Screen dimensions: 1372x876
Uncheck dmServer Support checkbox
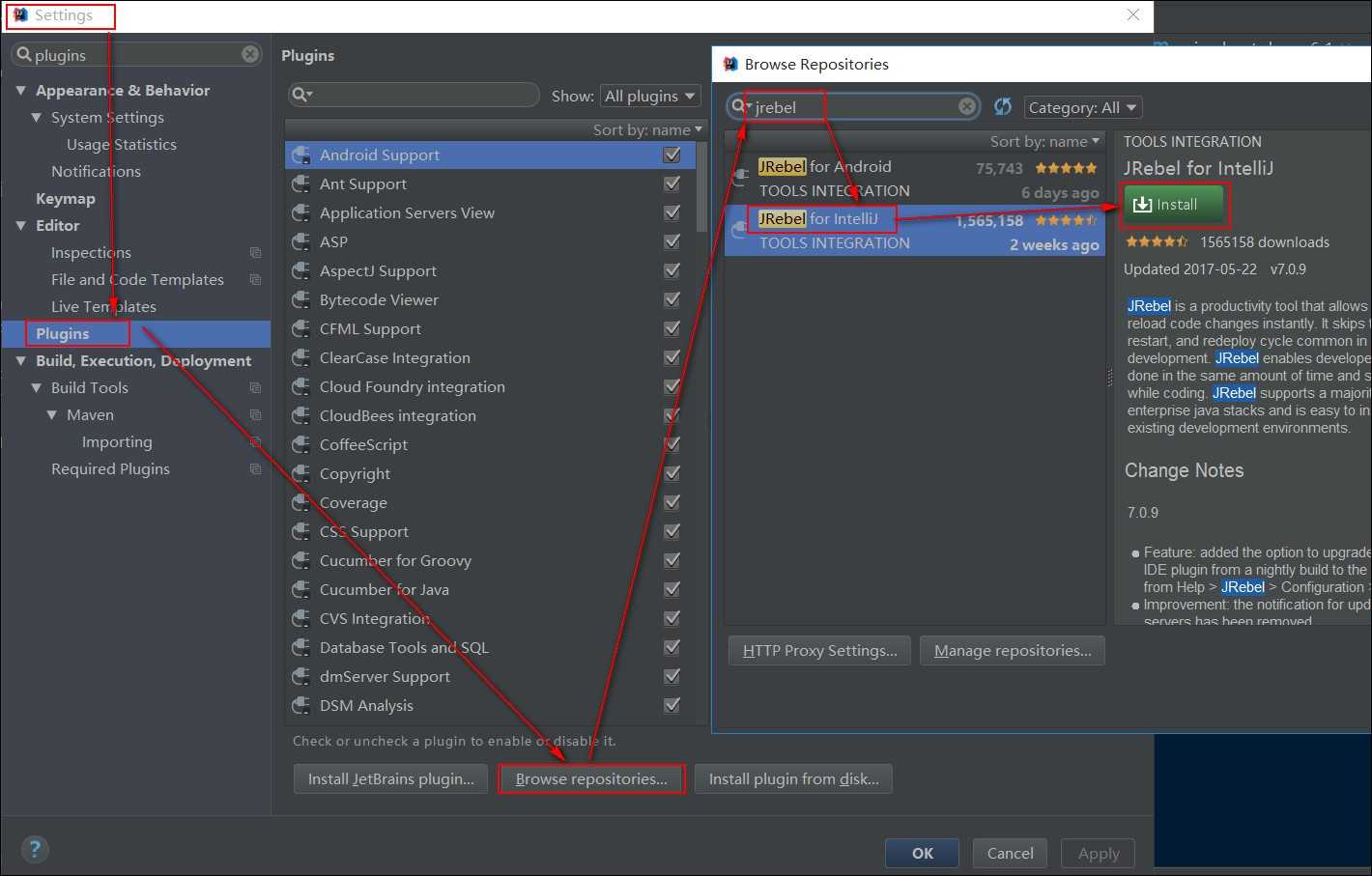click(672, 676)
